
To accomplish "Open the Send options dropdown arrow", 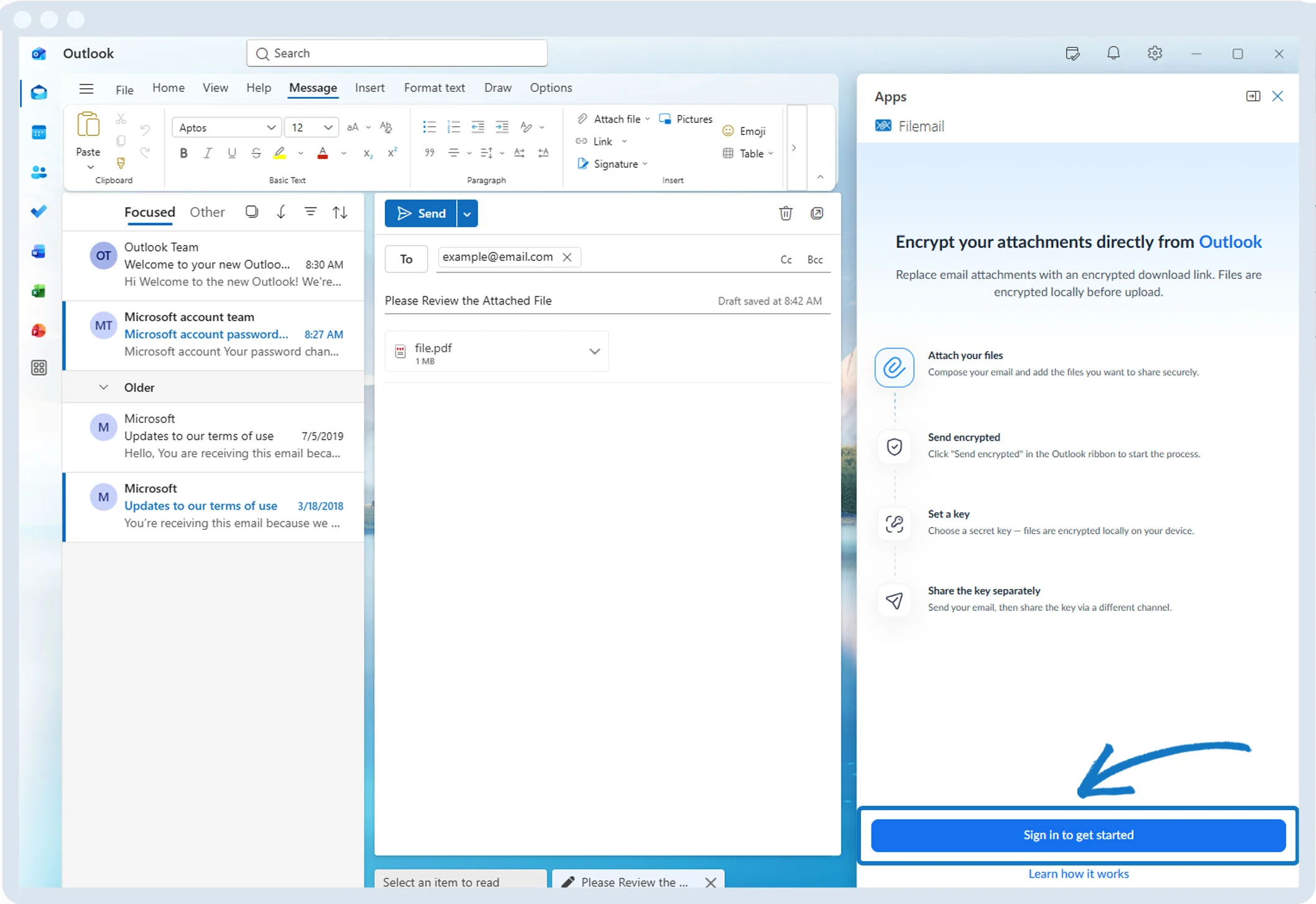I will tap(467, 214).
